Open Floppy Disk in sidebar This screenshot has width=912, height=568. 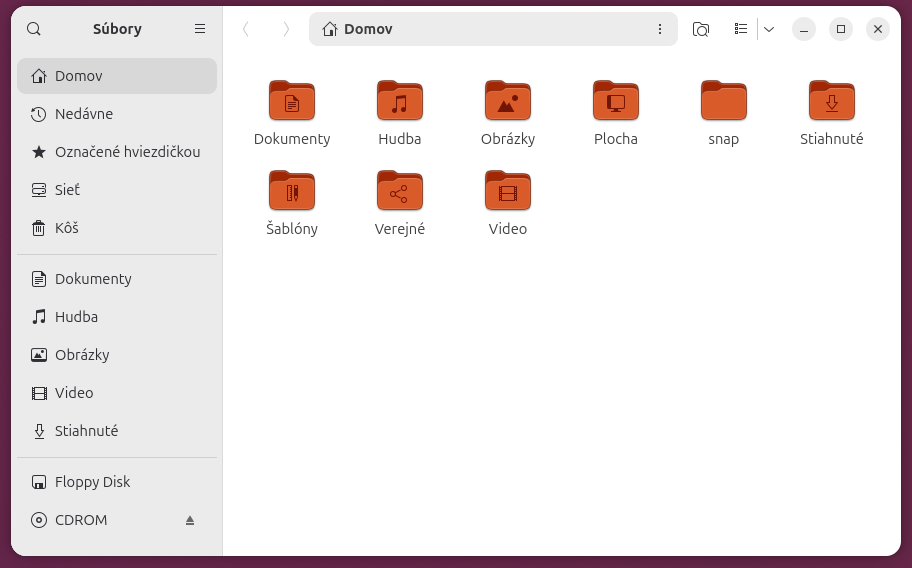tap(117, 482)
